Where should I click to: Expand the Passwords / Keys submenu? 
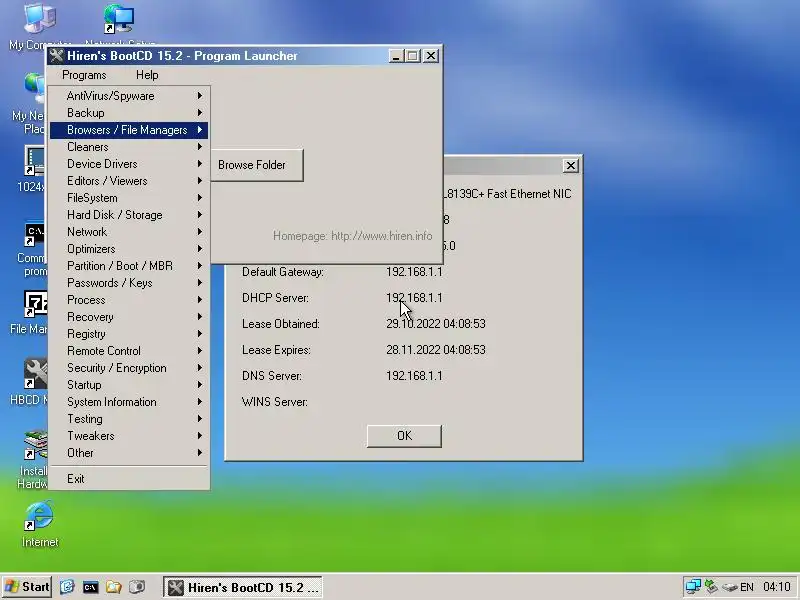[x=129, y=283]
